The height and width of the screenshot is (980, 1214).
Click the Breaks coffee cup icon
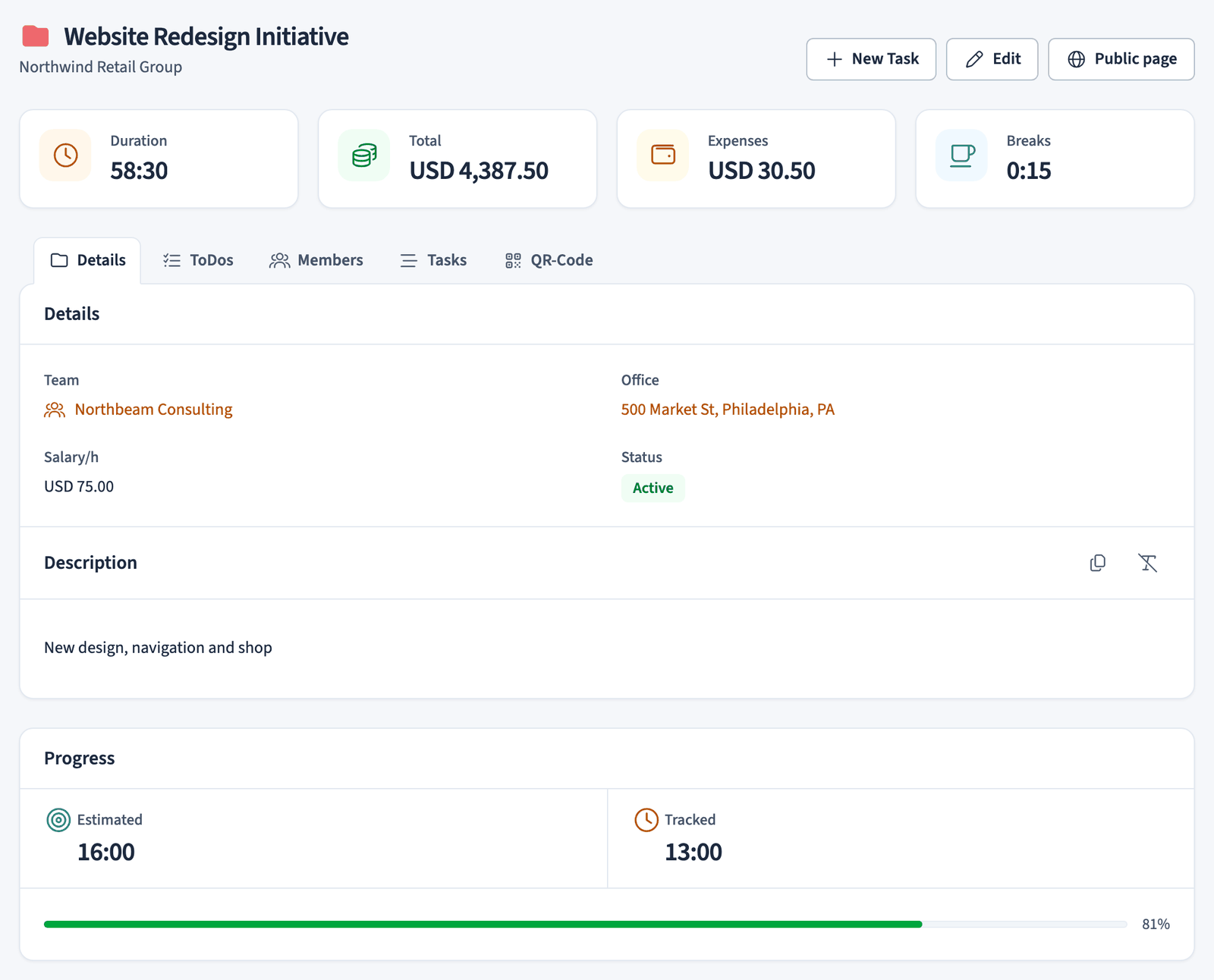pyautogui.click(x=962, y=155)
